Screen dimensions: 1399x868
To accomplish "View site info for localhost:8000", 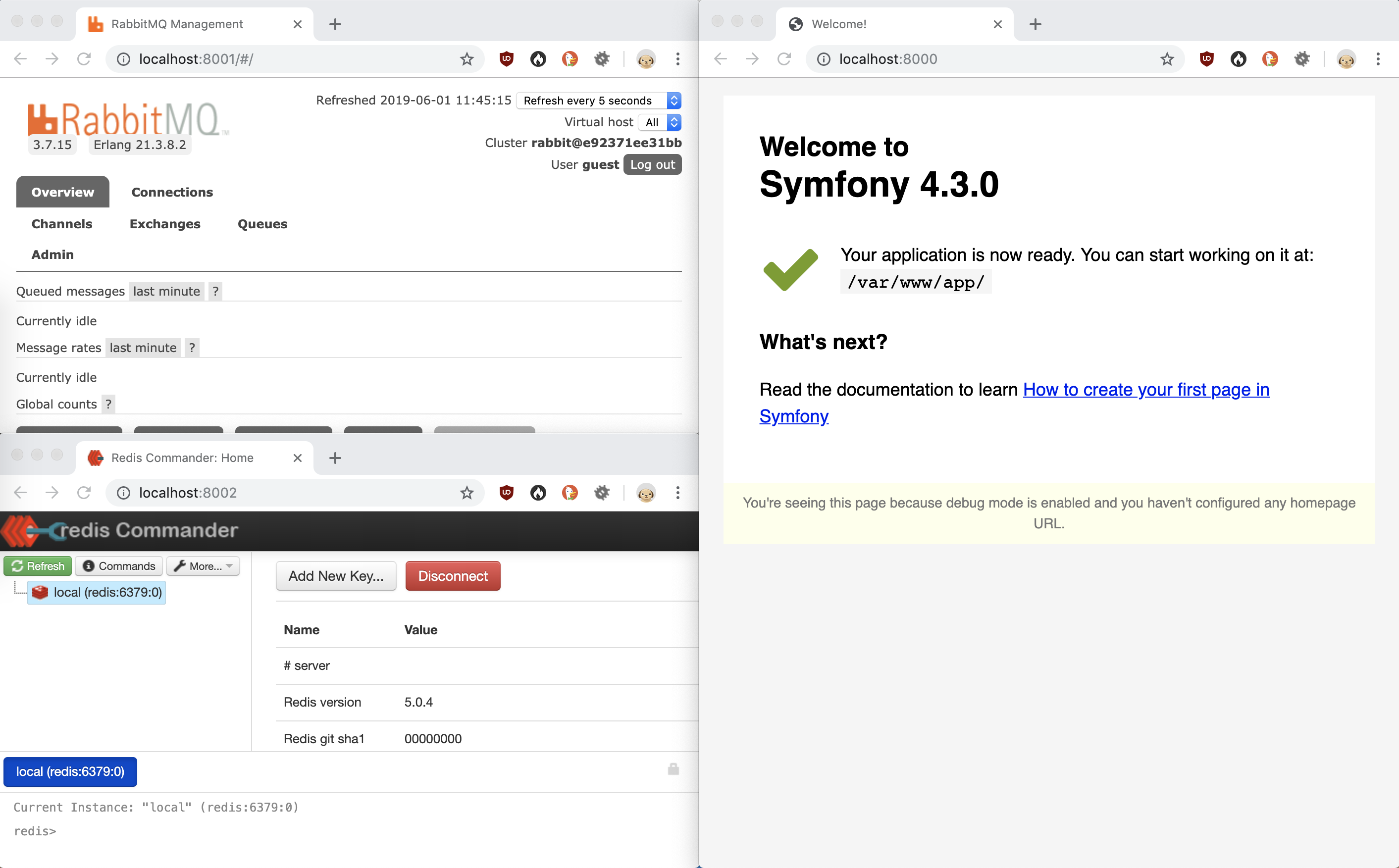I will 823,58.
